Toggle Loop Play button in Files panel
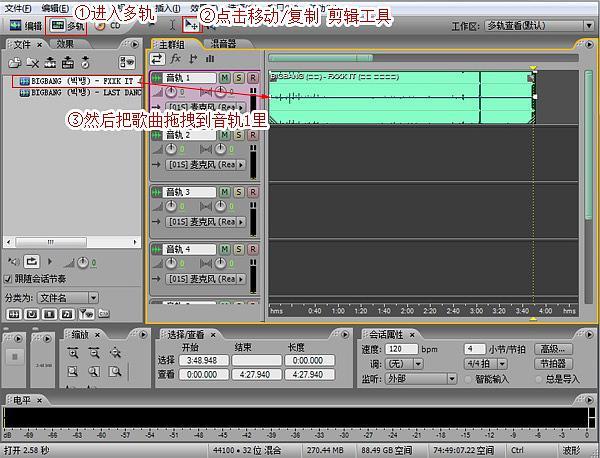 32,262
